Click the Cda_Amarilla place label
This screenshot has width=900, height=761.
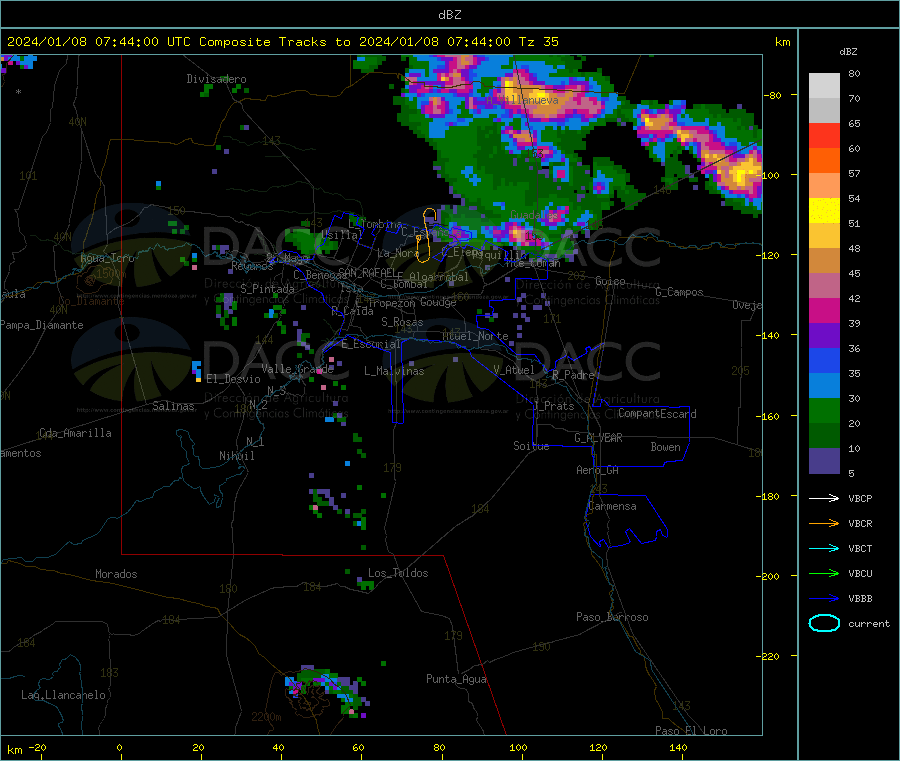75,433
